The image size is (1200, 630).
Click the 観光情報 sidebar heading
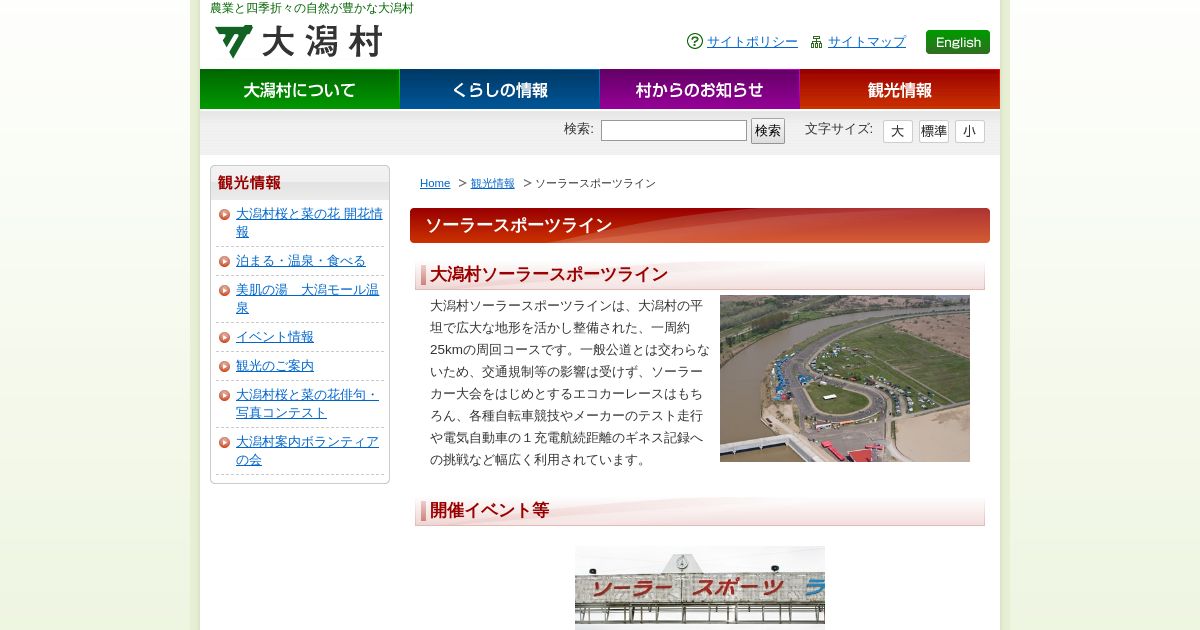(249, 183)
